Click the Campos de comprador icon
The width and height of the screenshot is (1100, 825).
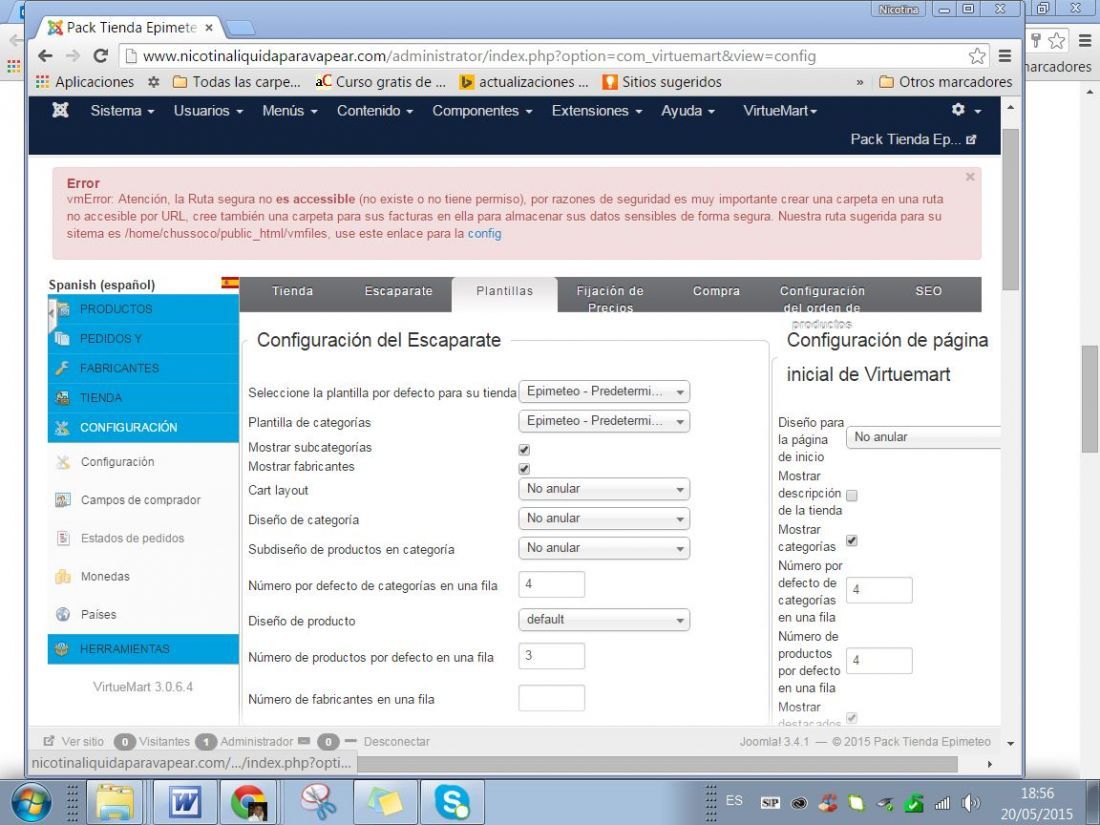(x=62, y=500)
